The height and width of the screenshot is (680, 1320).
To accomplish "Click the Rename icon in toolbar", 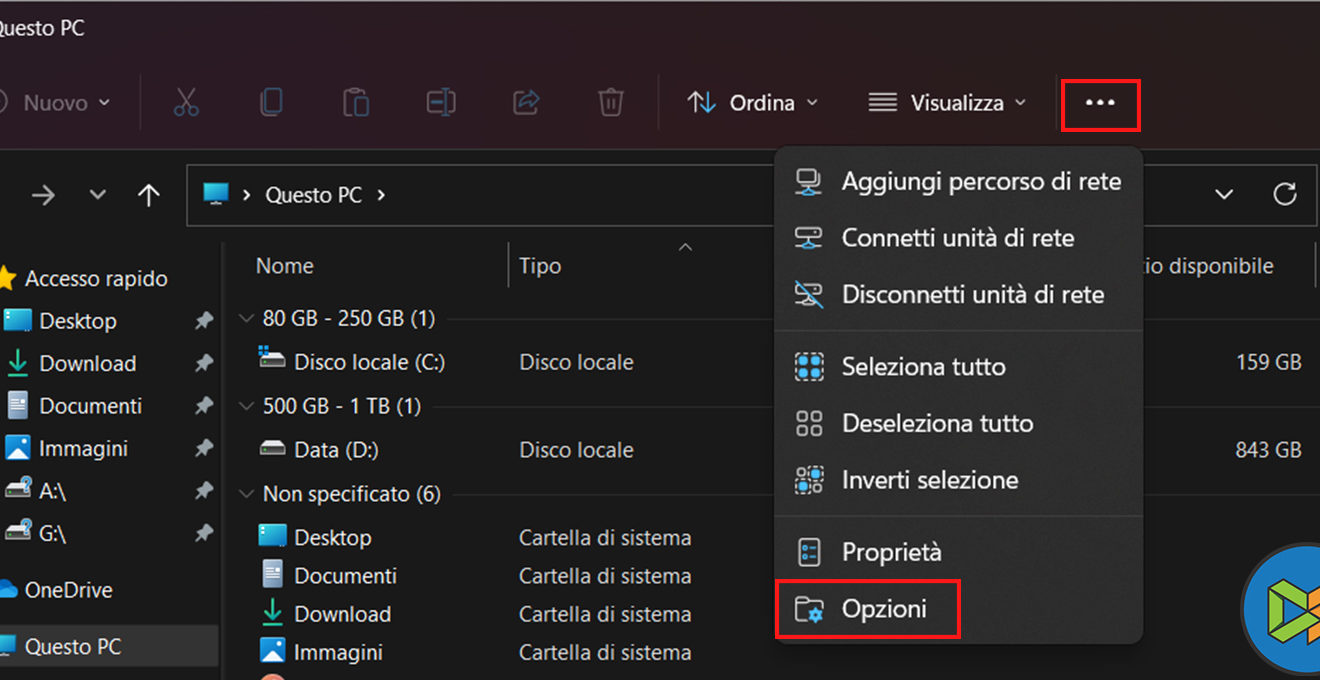I will (x=441, y=102).
